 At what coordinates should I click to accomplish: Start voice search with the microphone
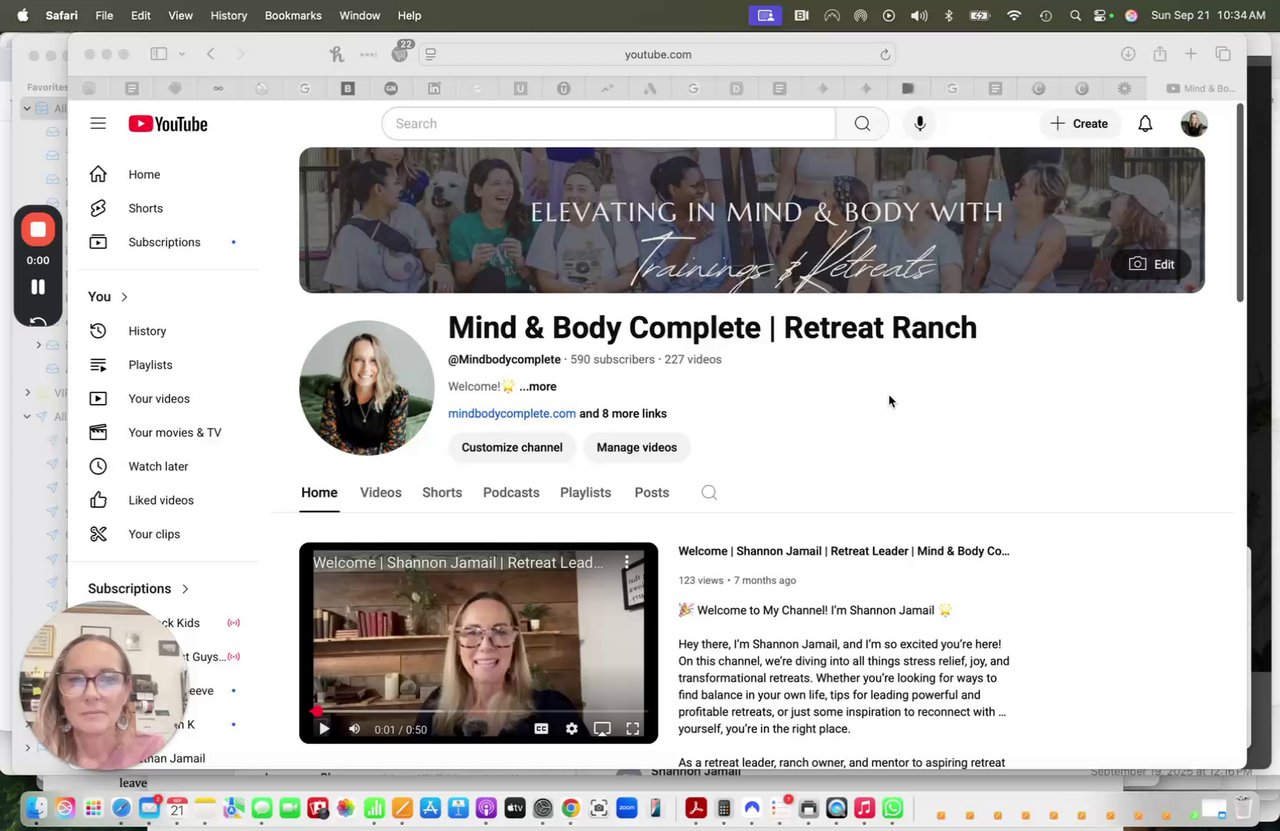tap(920, 124)
